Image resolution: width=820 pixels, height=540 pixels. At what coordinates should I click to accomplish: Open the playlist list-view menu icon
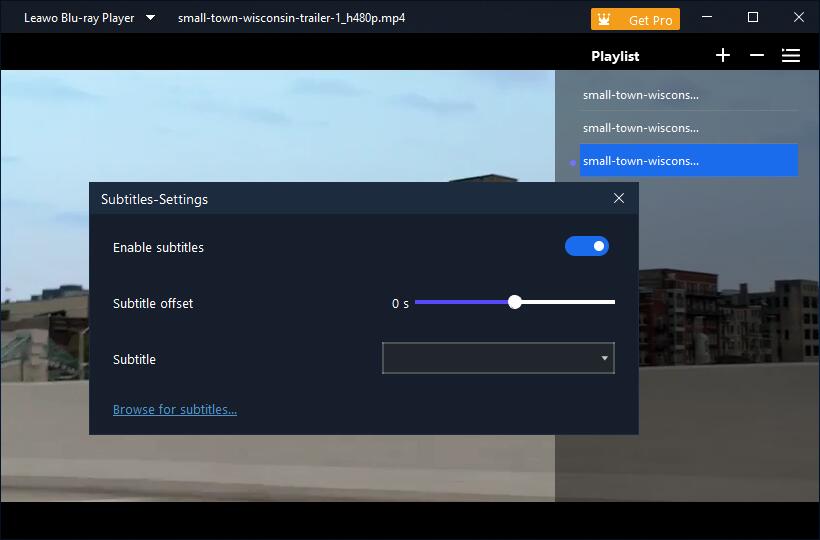coord(791,56)
